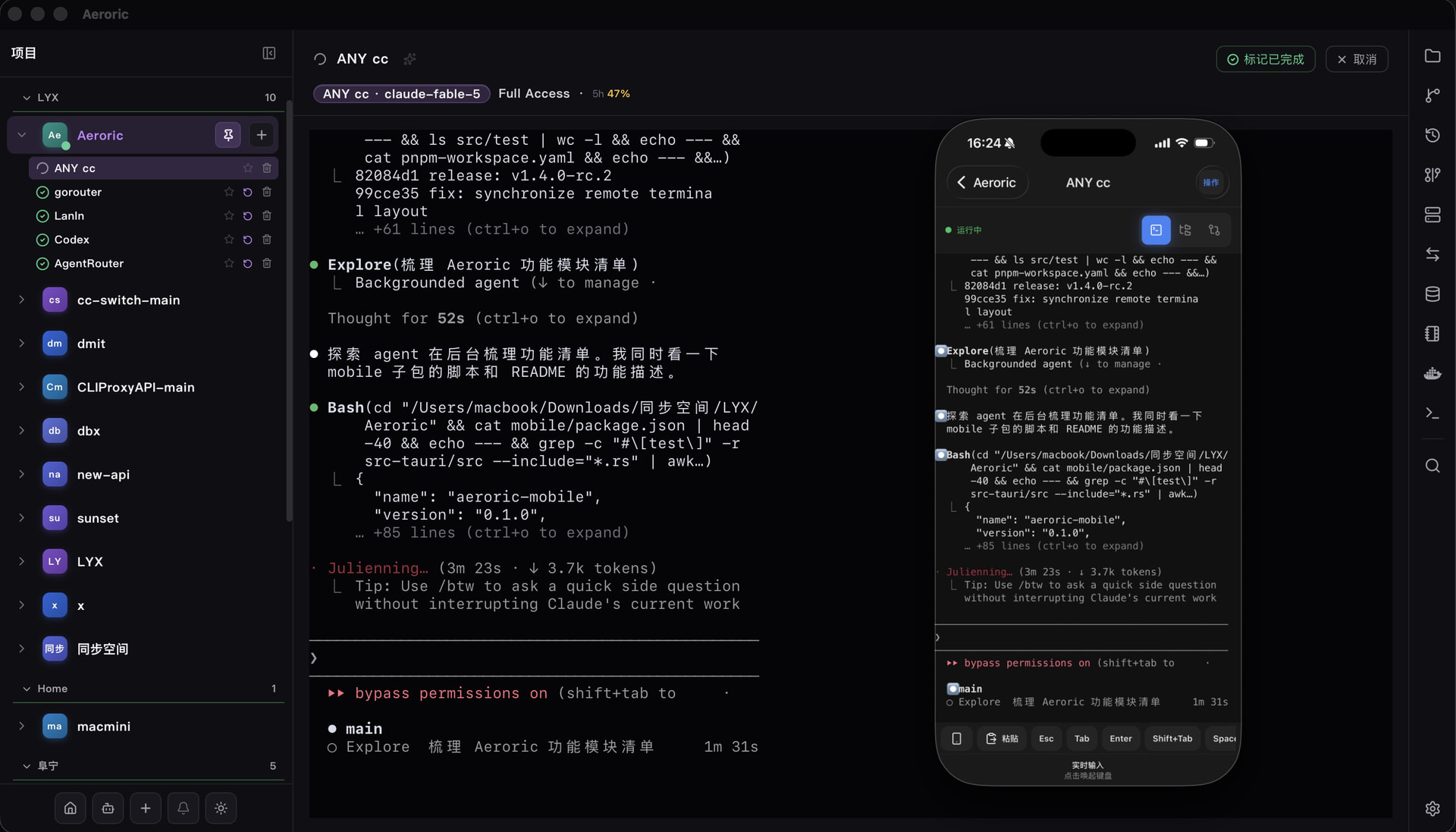
Task: Click the ANY cc · claude-fable-5 model badge
Action: pos(401,94)
